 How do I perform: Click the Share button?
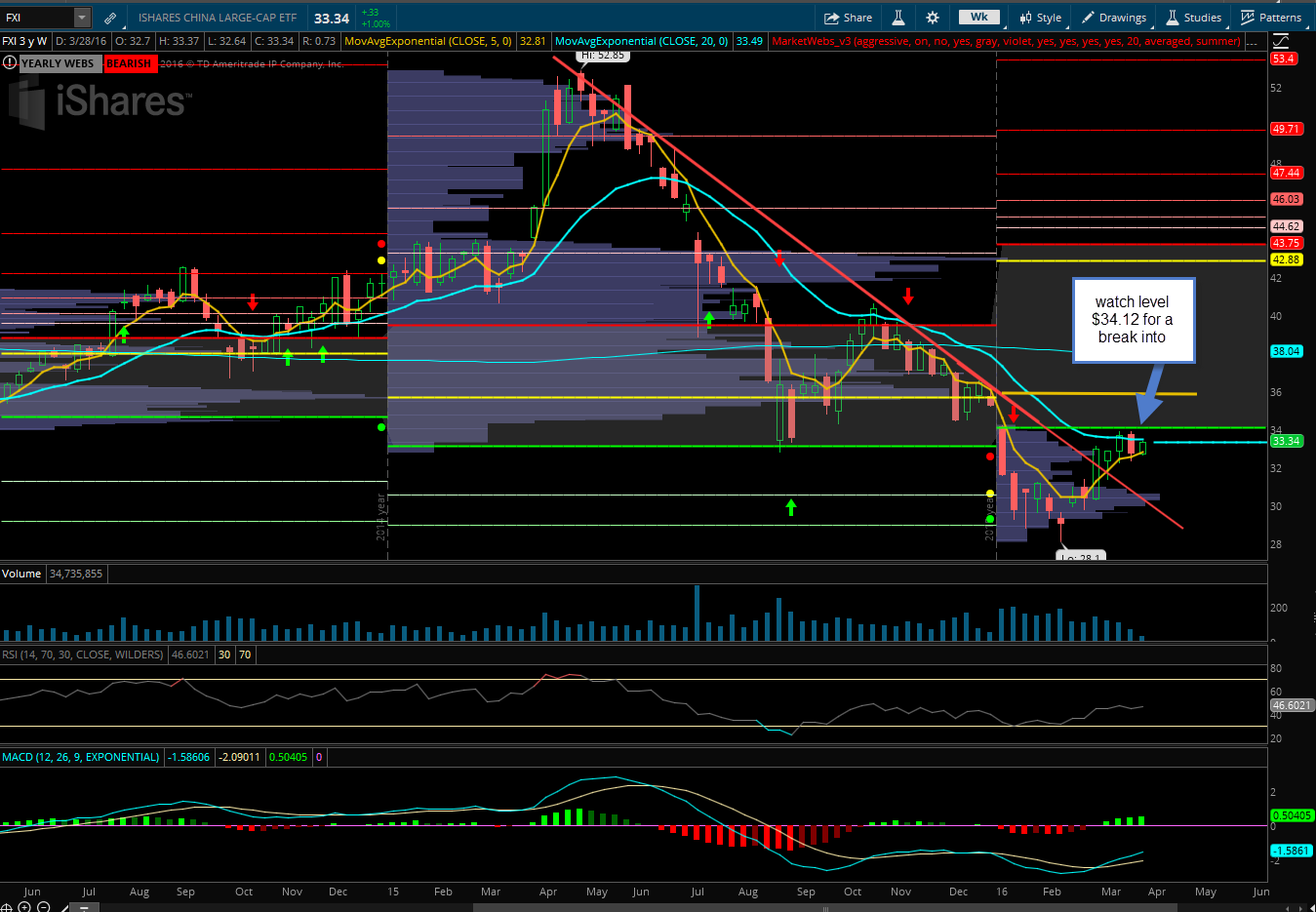(x=848, y=18)
